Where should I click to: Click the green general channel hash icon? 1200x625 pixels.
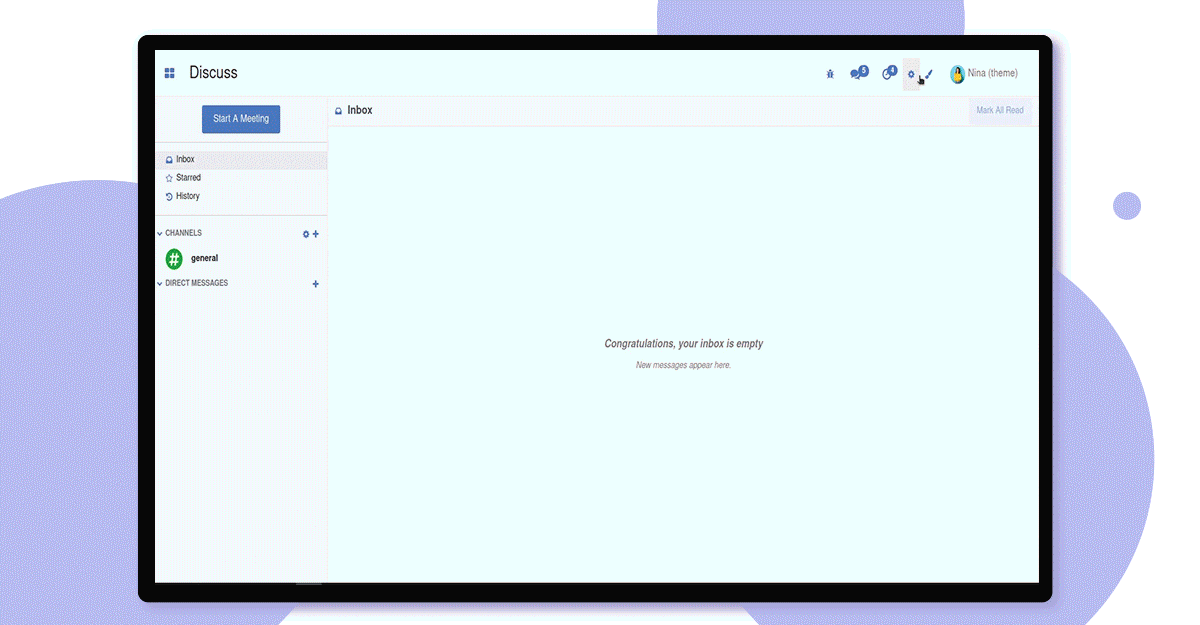click(174, 259)
